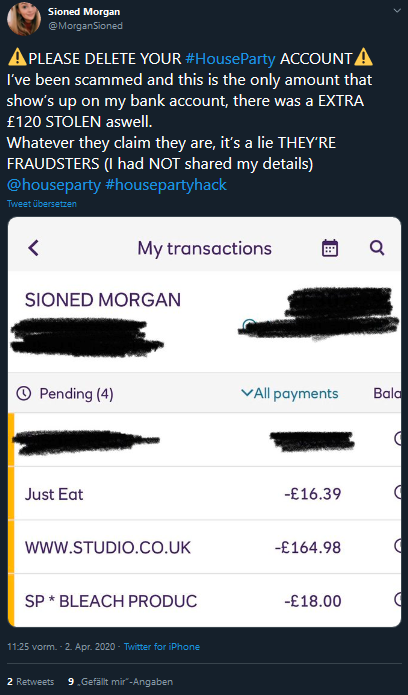Open the SP * BLEACH PRODUC transaction
The width and height of the screenshot is (408, 695).
(204, 600)
